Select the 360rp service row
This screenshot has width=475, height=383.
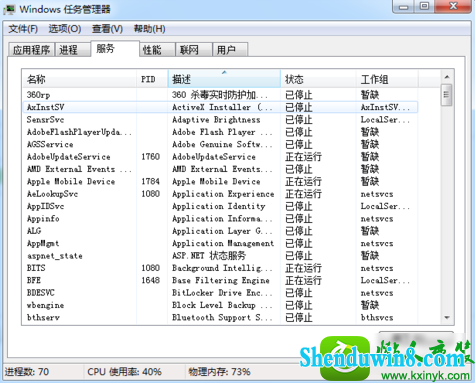[220, 95]
